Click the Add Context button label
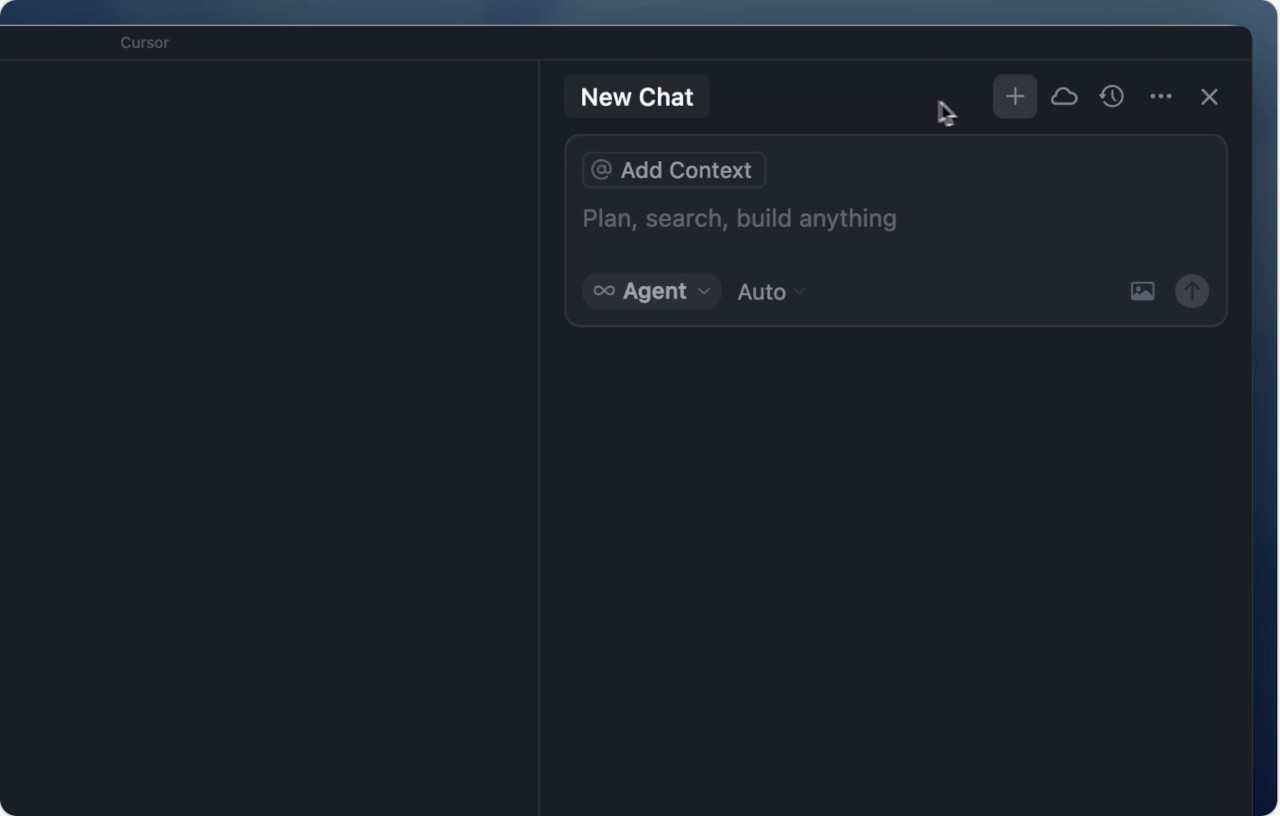1280x816 pixels. pyautogui.click(x=686, y=170)
